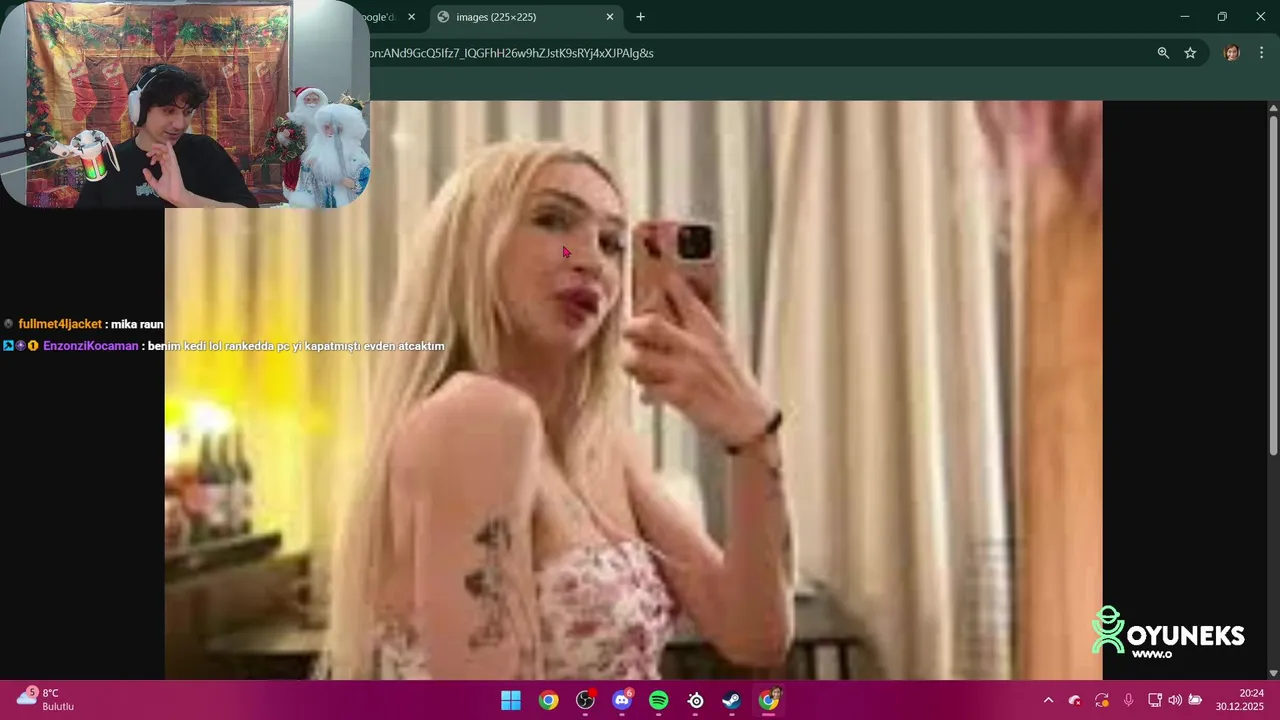Close the Google tab left of the images tab
Viewport: 1280px width, 720px height.
point(411,17)
